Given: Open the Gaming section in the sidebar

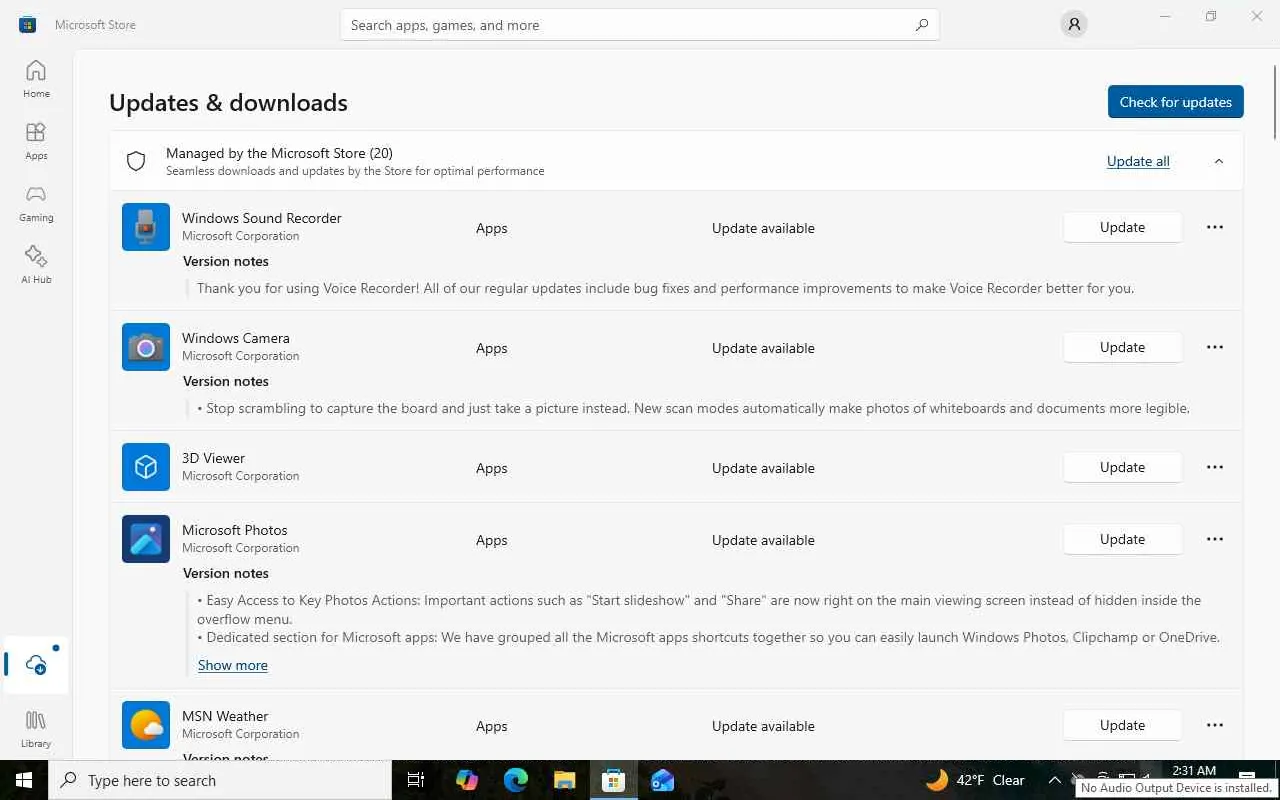Looking at the screenshot, I should coord(36,203).
